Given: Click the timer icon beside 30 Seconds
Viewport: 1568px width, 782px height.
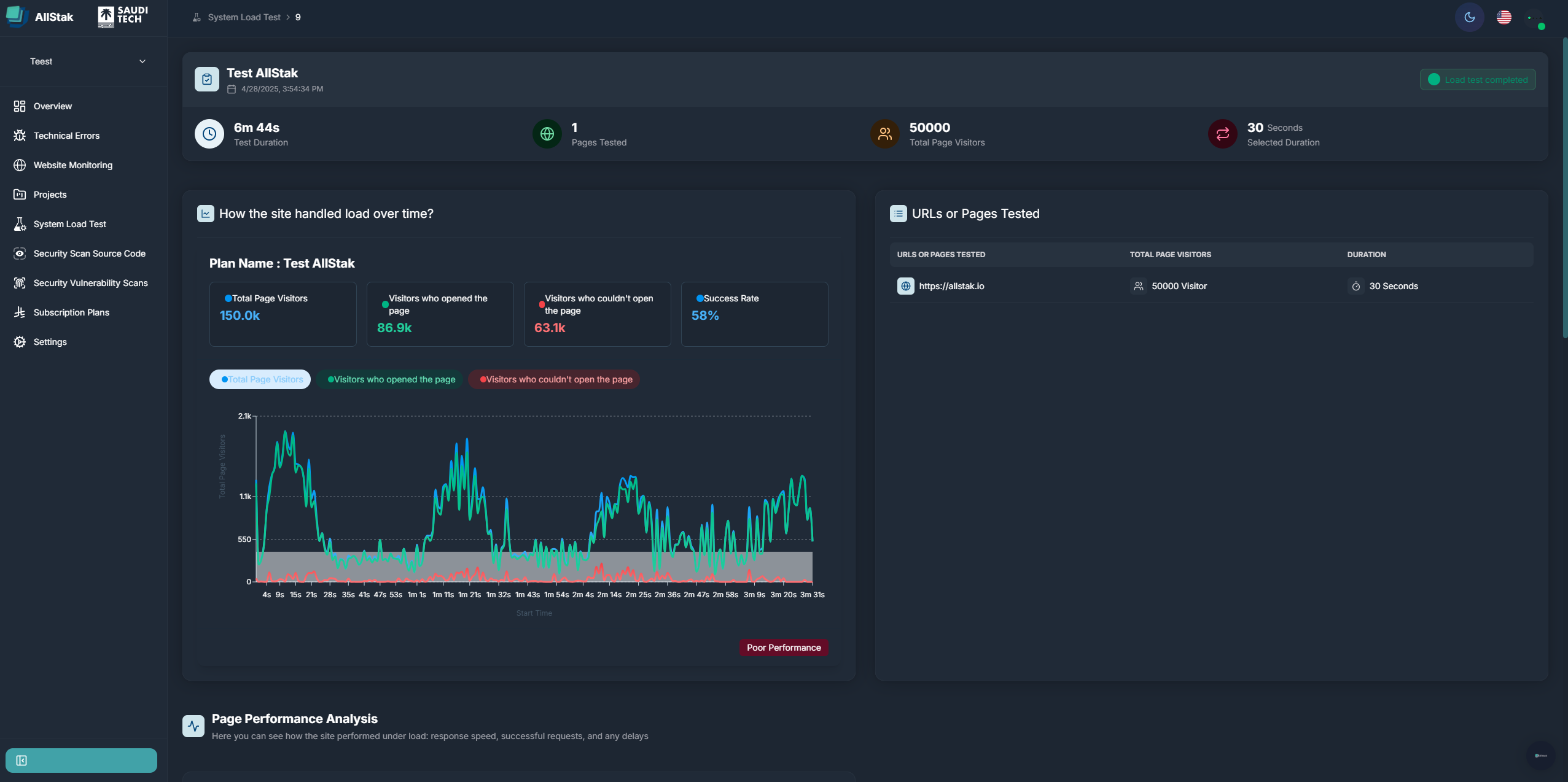Looking at the screenshot, I should (x=1356, y=286).
